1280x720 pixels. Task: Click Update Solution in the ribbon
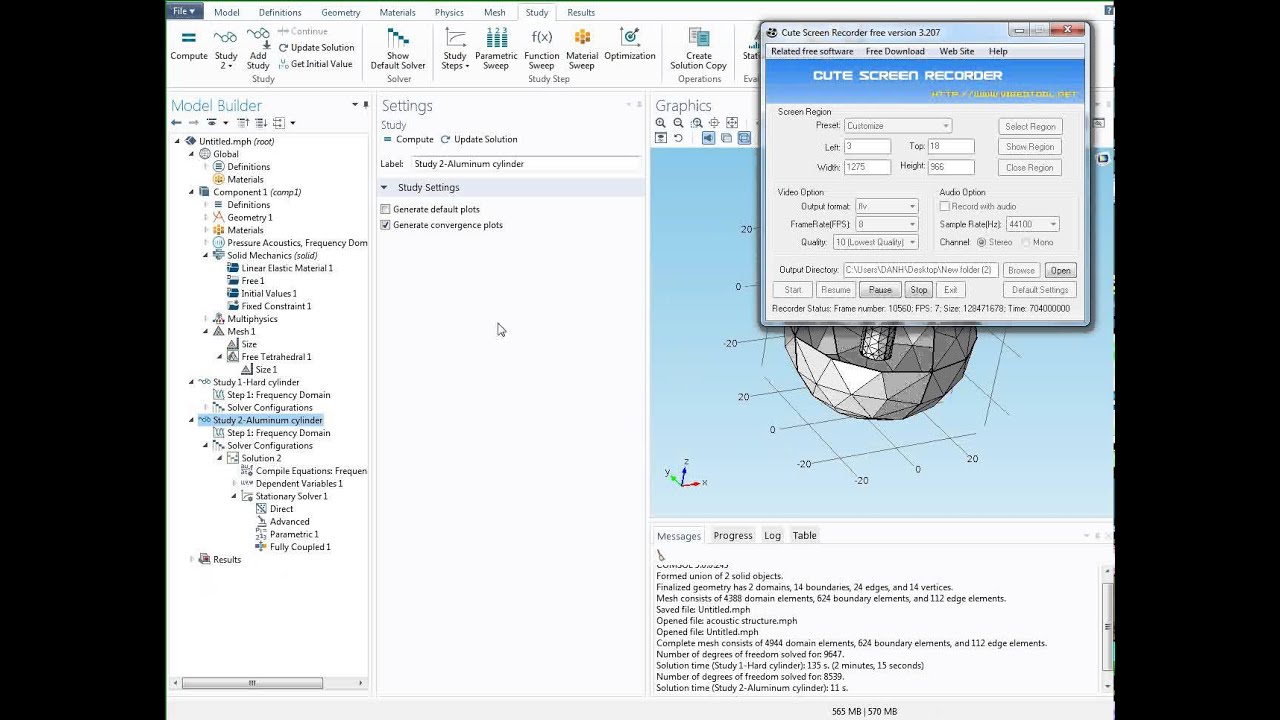[x=316, y=47]
